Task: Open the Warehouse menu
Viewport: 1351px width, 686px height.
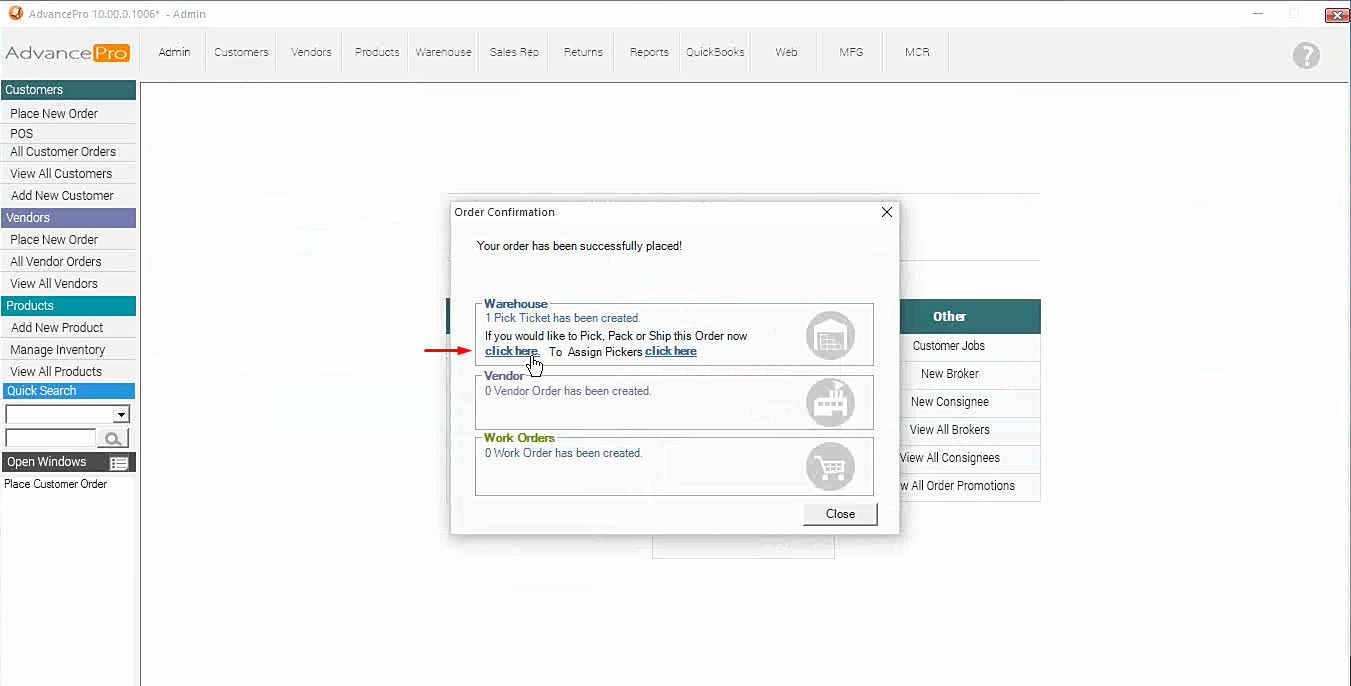Action: [x=443, y=52]
